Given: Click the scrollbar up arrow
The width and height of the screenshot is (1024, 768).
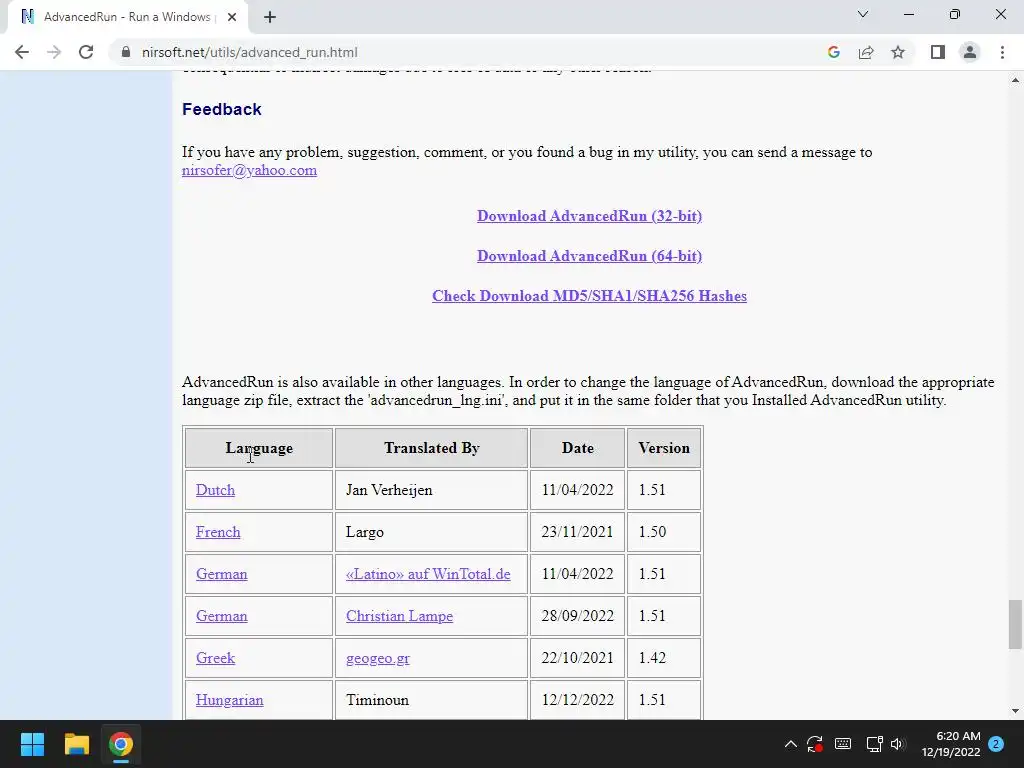Looking at the screenshot, I should [x=1015, y=80].
